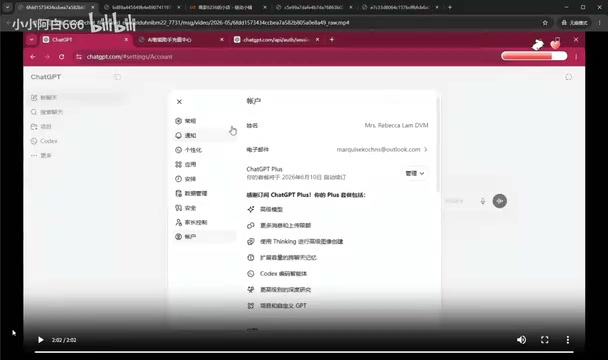The height and width of the screenshot is (360, 608).
Task: Click the settings dialog scrollbar
Action: [x=438, y=144]
